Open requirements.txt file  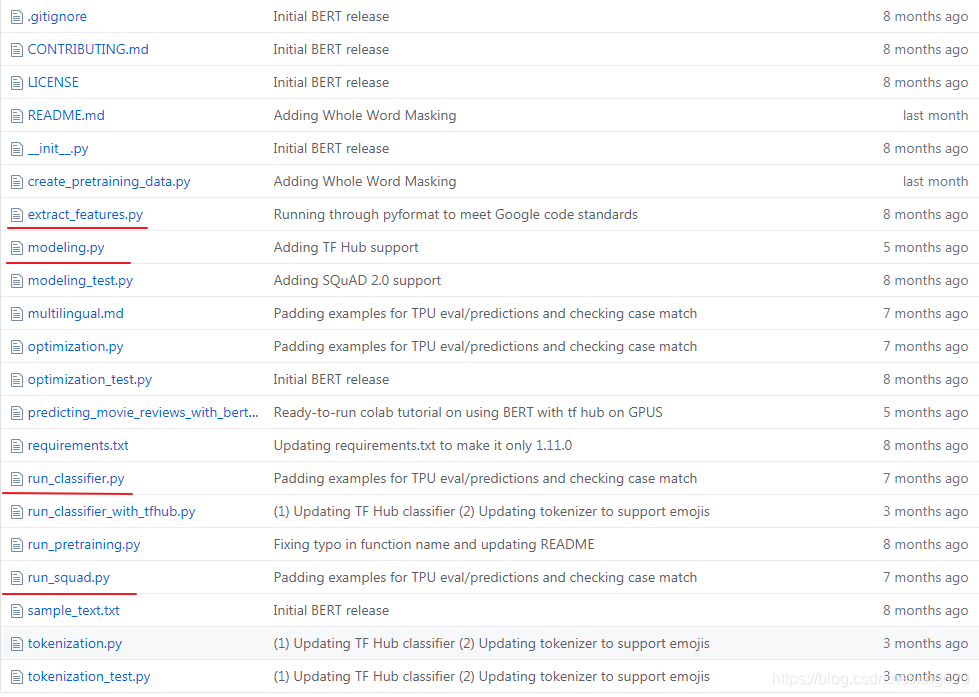click(78, 446)
